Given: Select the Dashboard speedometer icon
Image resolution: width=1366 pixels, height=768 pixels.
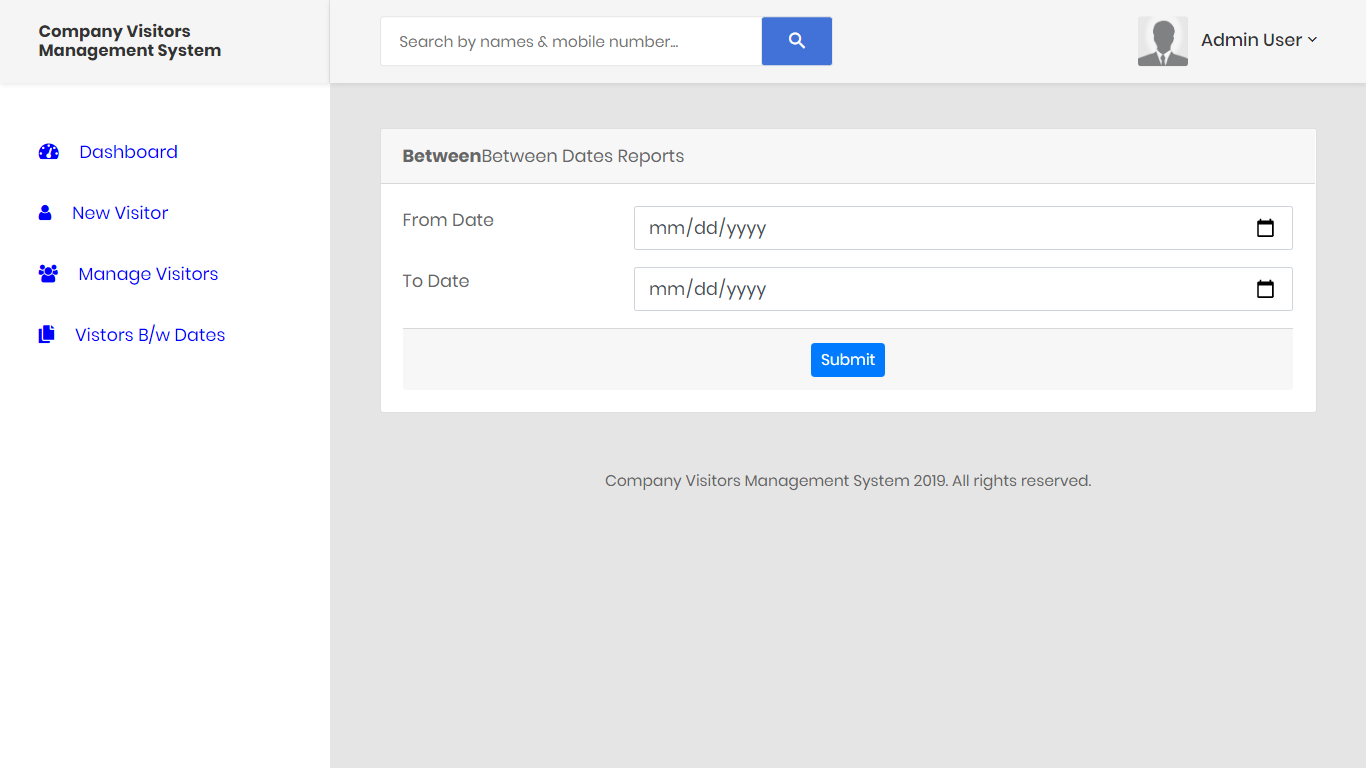Looking at the screenshot, I should click(49, 151).
